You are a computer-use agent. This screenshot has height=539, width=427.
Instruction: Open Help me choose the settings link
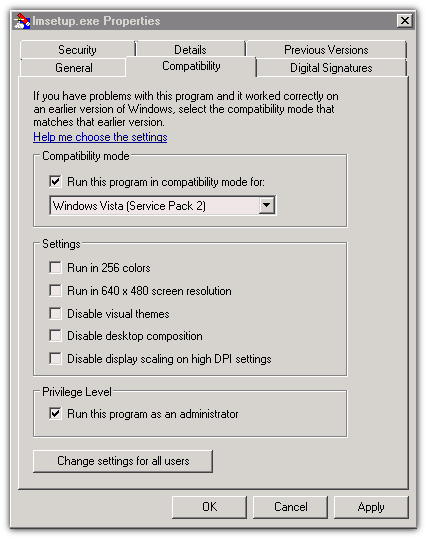coord(100,137)
